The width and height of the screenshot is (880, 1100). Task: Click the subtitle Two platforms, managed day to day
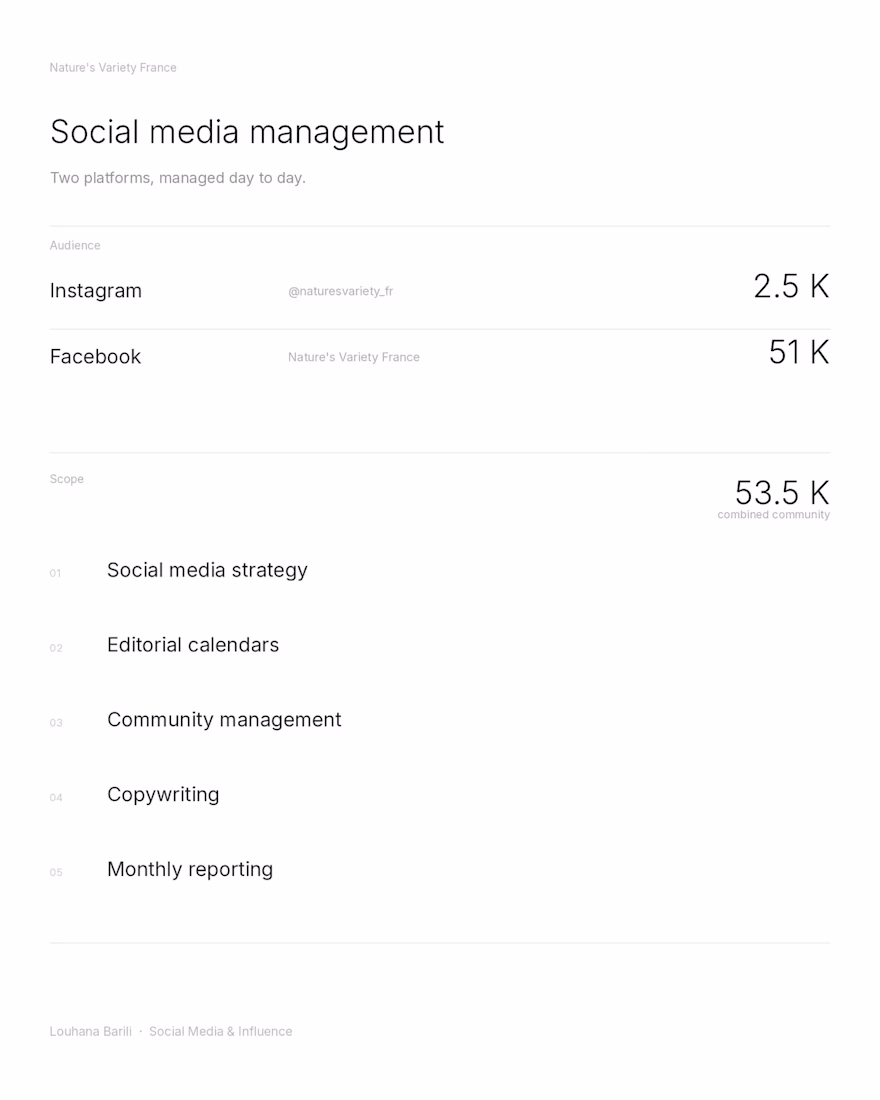(178, 178)
